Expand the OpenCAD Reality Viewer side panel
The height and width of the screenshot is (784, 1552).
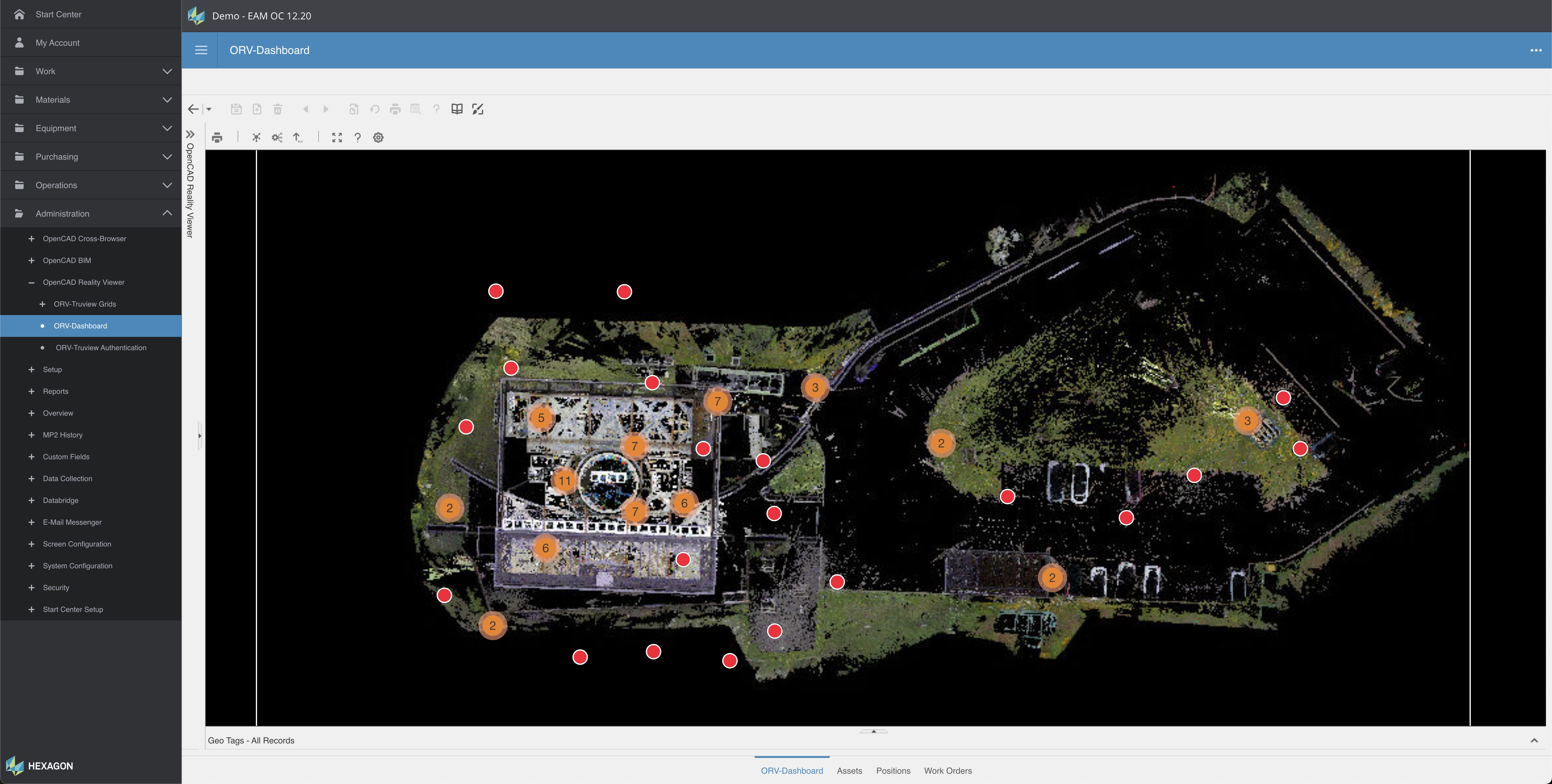190,134
